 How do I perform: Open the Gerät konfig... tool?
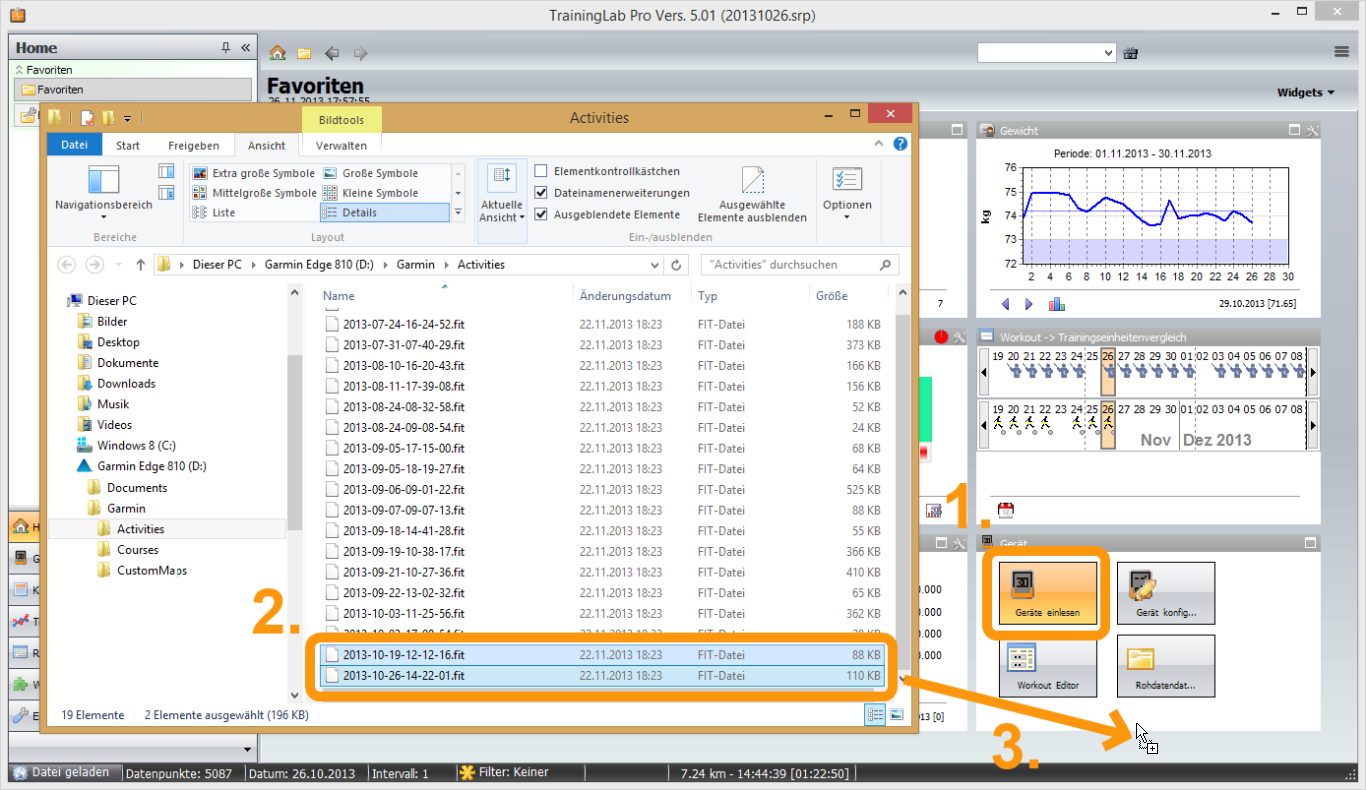point(1166,594)
